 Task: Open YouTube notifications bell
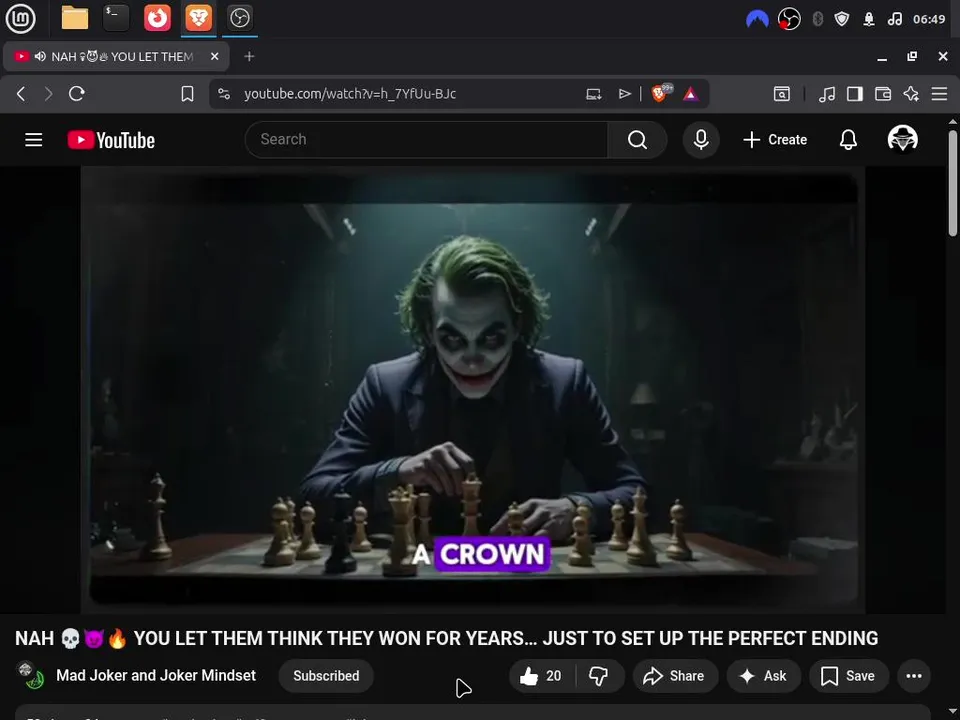[848, 140]
